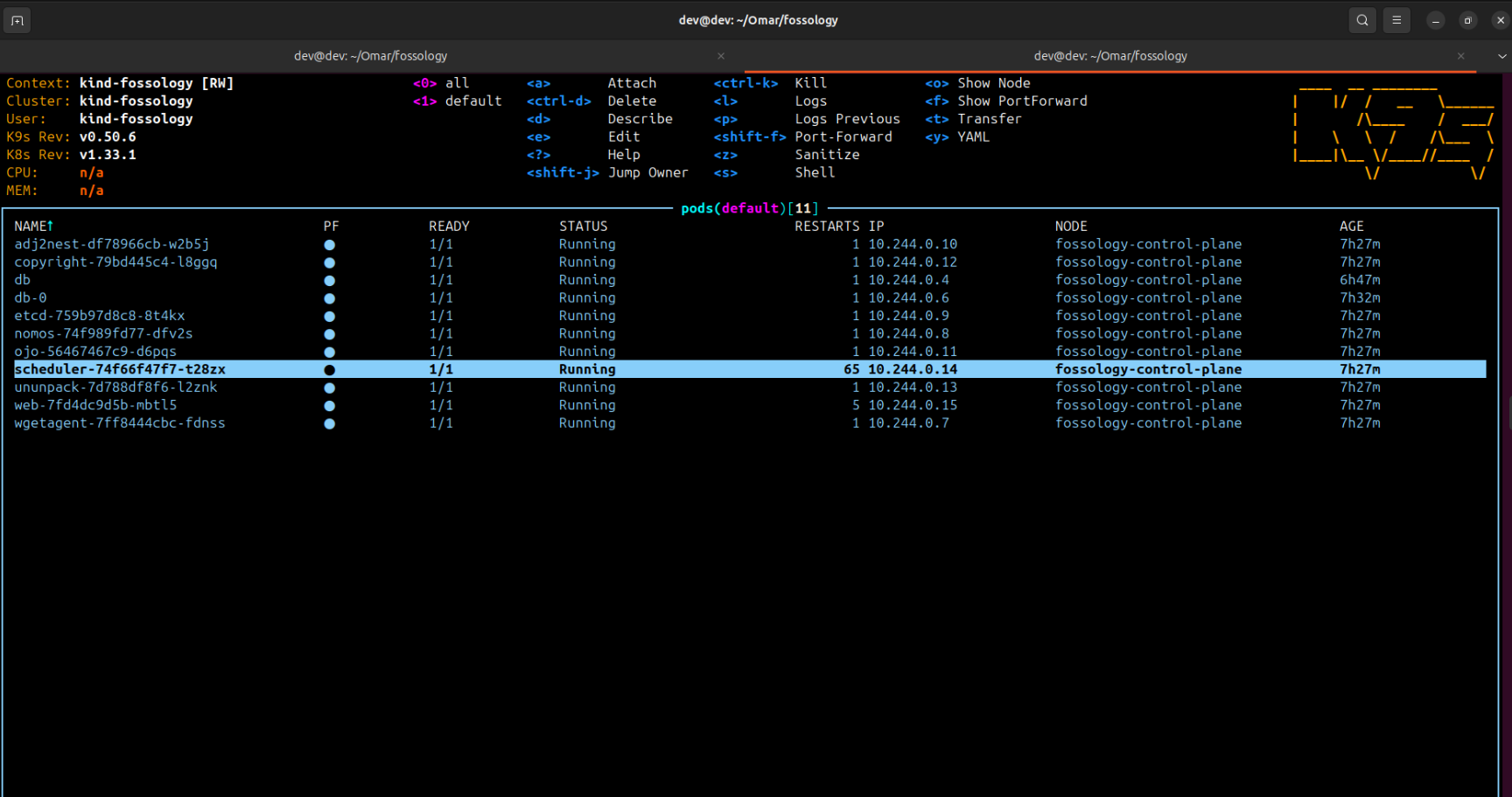Click the READY column header

point(449,227)
